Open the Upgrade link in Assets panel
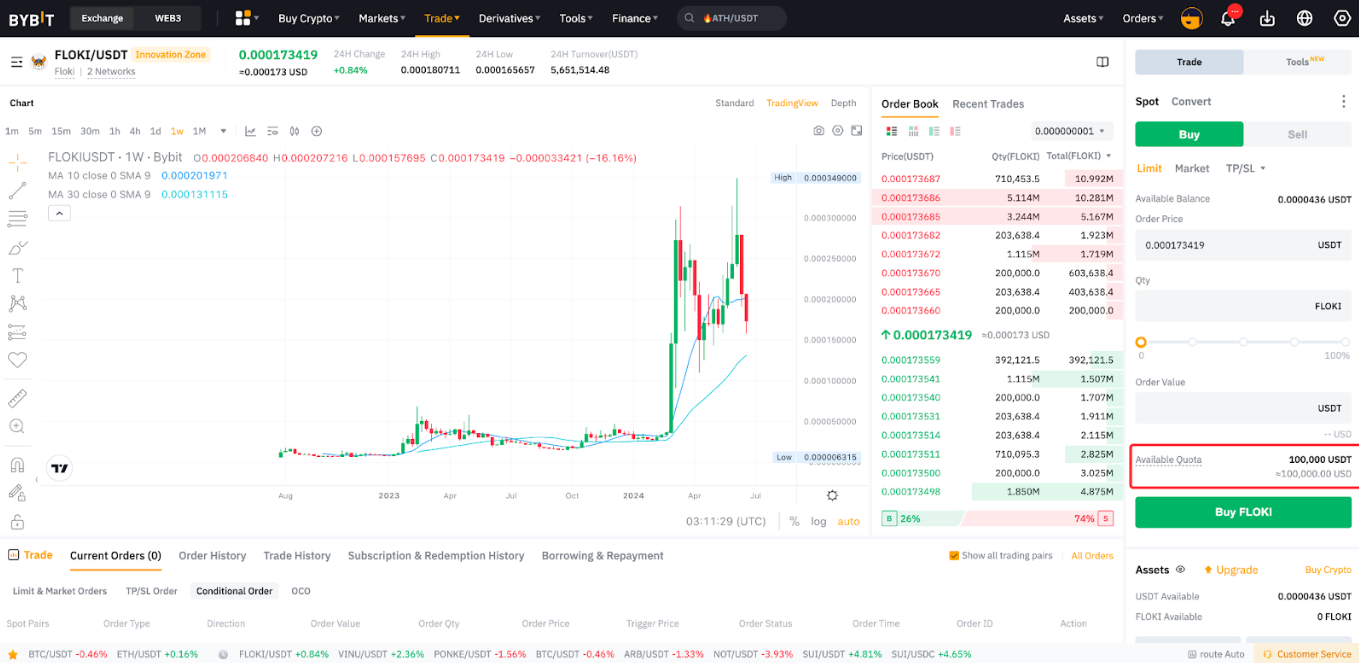1359x663 pixels. [1231, 569]
